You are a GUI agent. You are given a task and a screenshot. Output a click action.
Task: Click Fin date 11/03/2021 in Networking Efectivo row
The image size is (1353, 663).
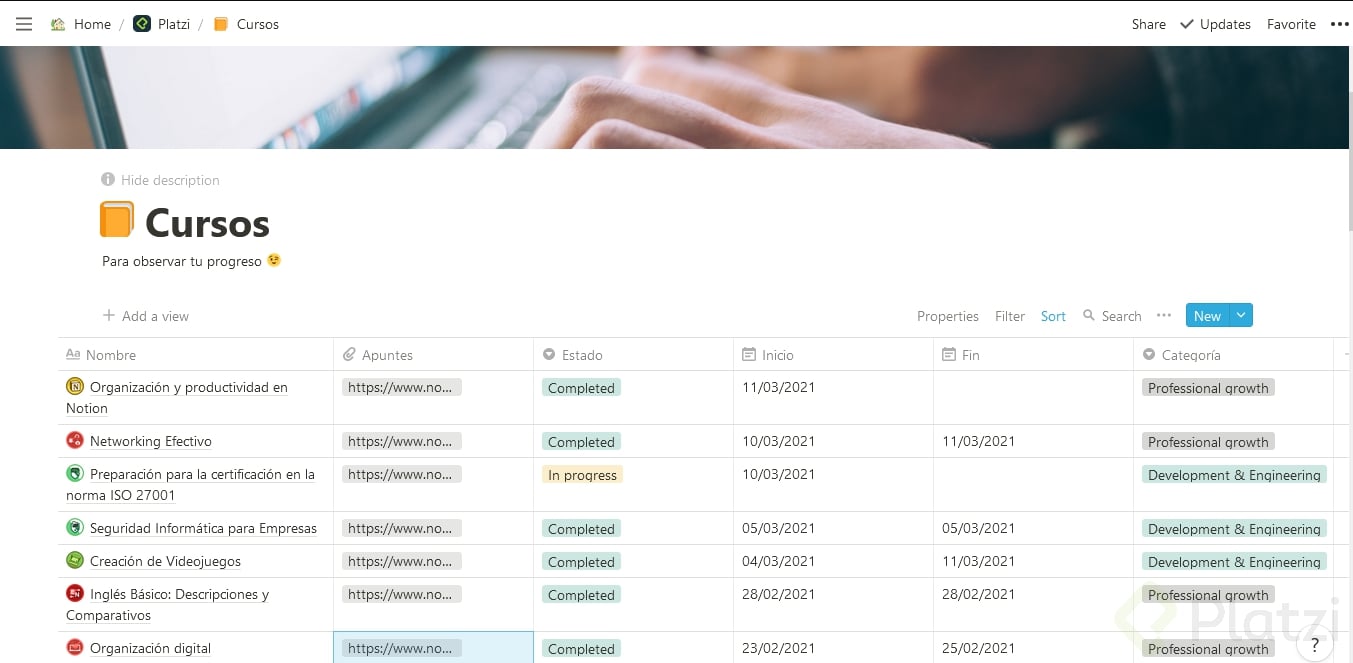pos(978,441)
